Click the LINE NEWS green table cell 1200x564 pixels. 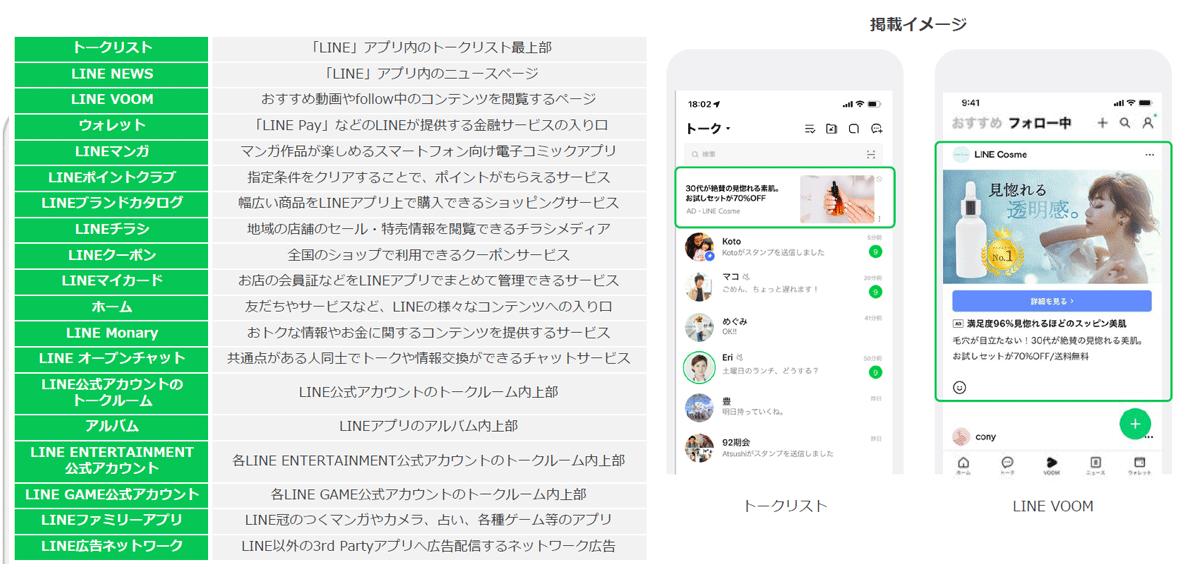click(112, 74)
